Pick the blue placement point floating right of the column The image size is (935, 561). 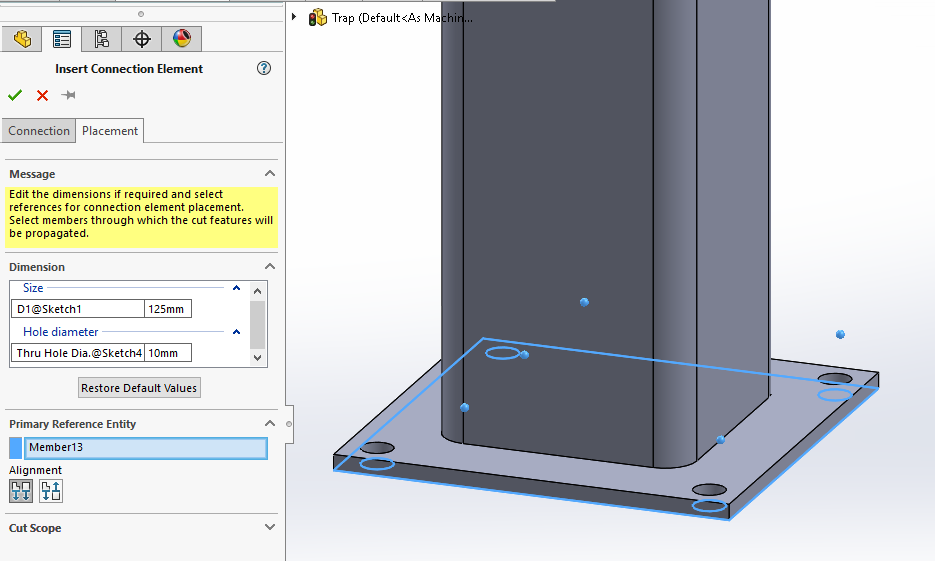coord(840,334)
